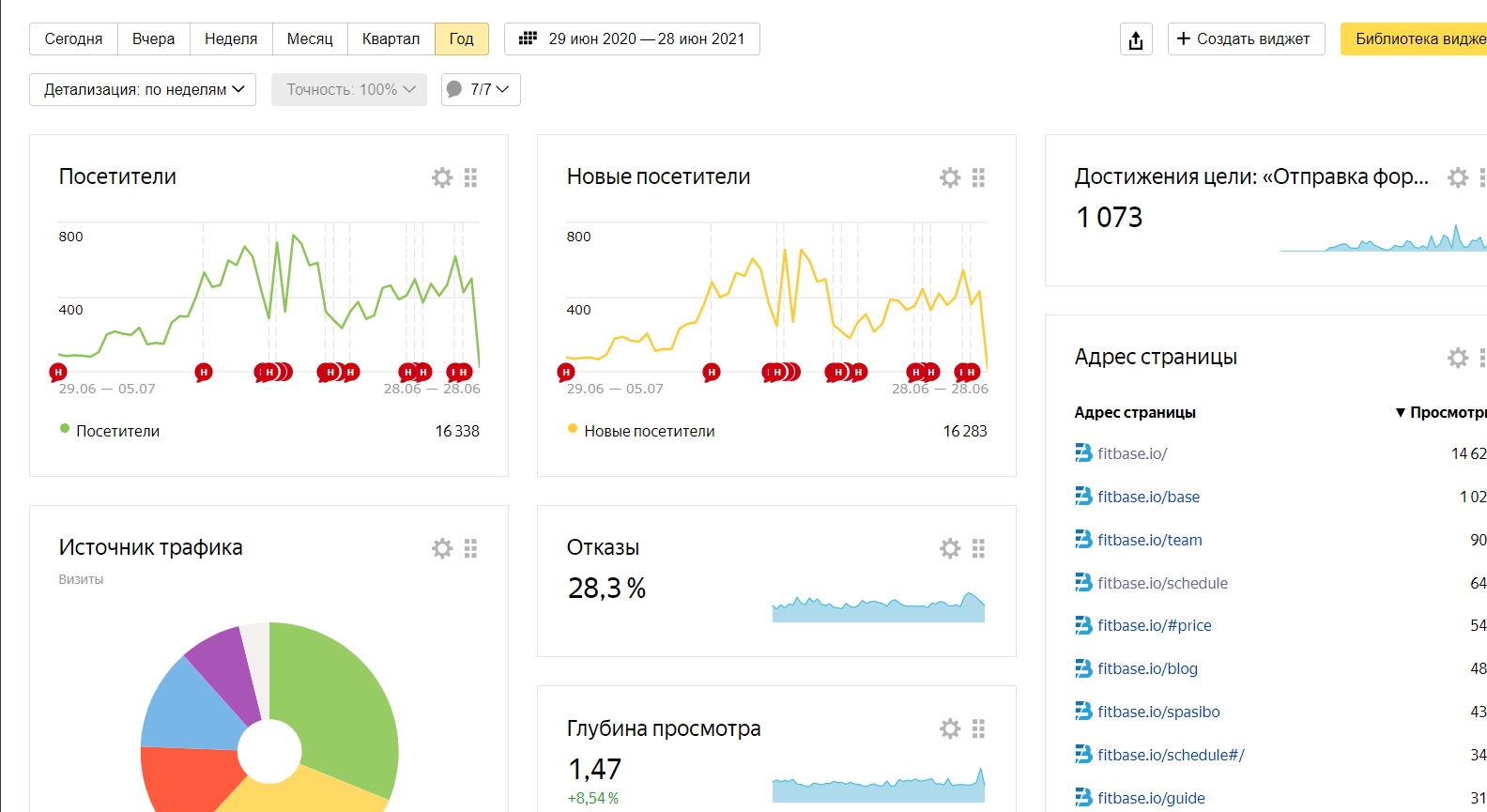
Task: Click the Глубина просмотра widget drag handle
Action: coord(979,729)
